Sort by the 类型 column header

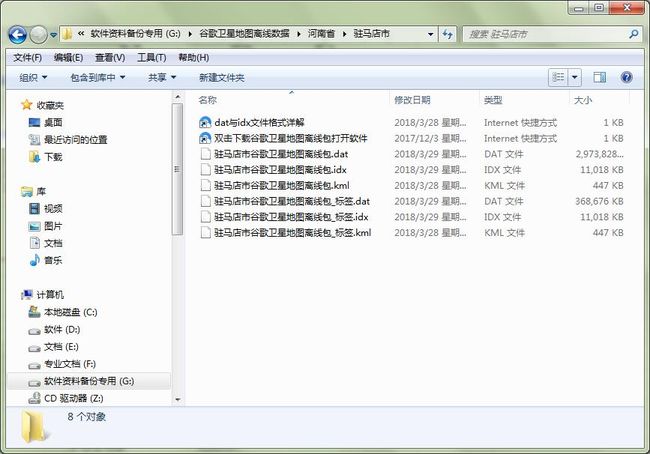click(x=493, y=100)
